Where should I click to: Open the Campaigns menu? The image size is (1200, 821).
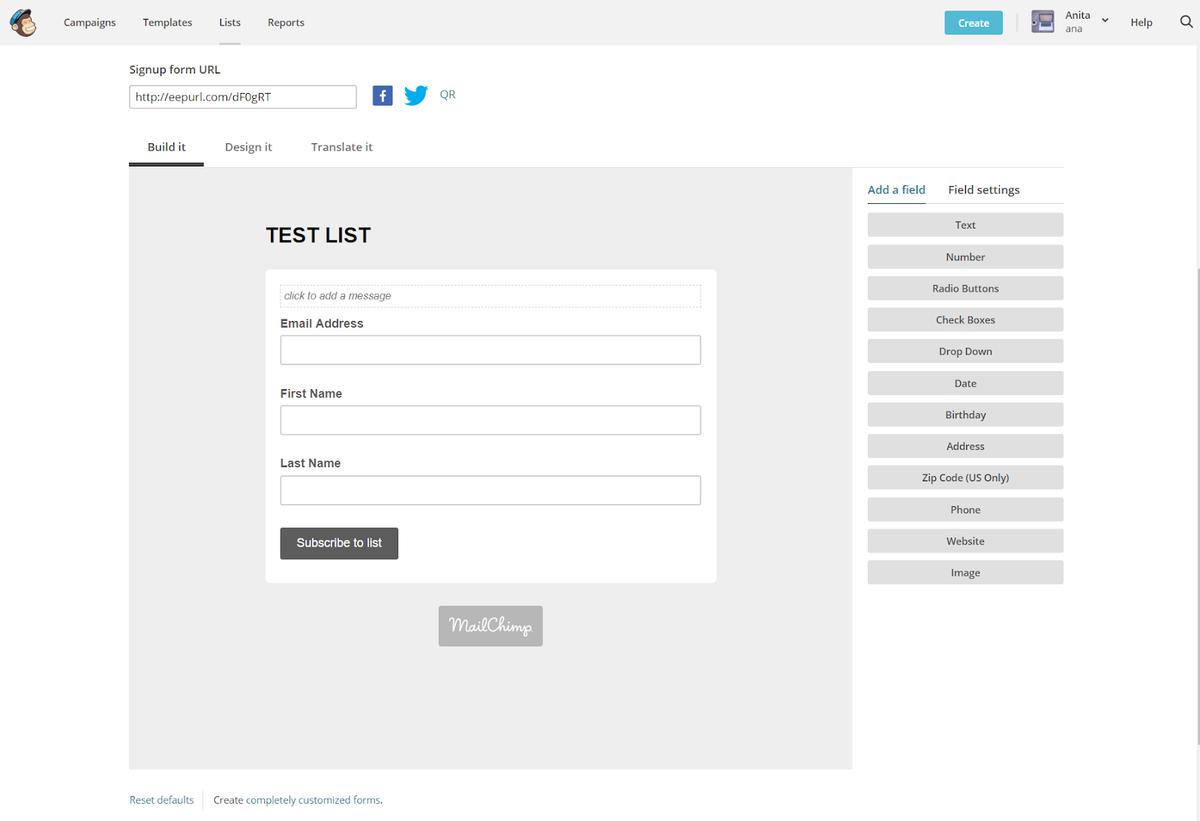[x=89, y=22]
